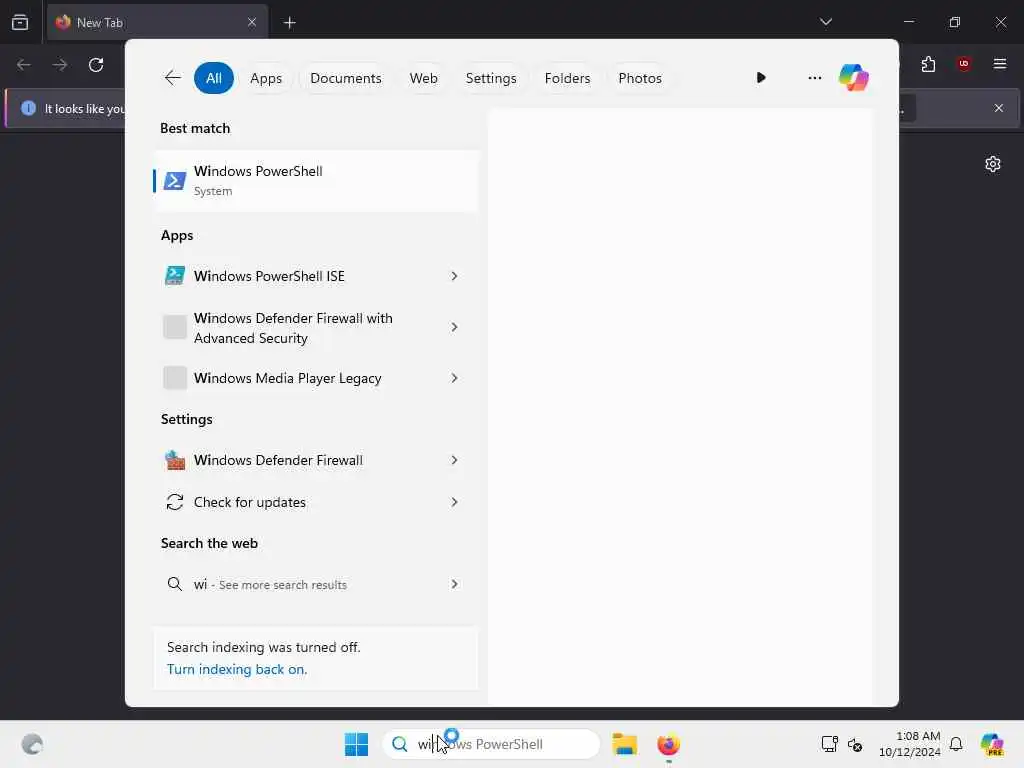Viewport: 1024px width, 768px height.
Task: Click the Check for updates sync icon
Action: coord(174,502)
